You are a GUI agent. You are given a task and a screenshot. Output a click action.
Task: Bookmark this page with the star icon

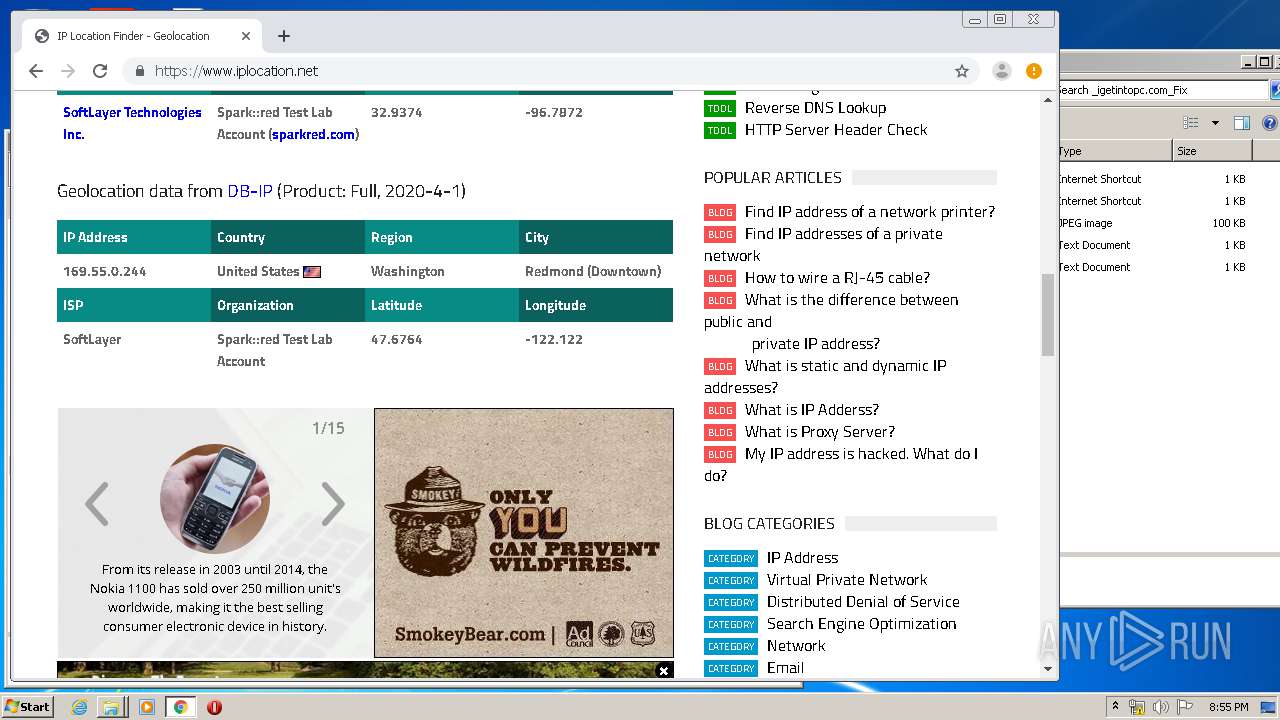click(962, 71)
